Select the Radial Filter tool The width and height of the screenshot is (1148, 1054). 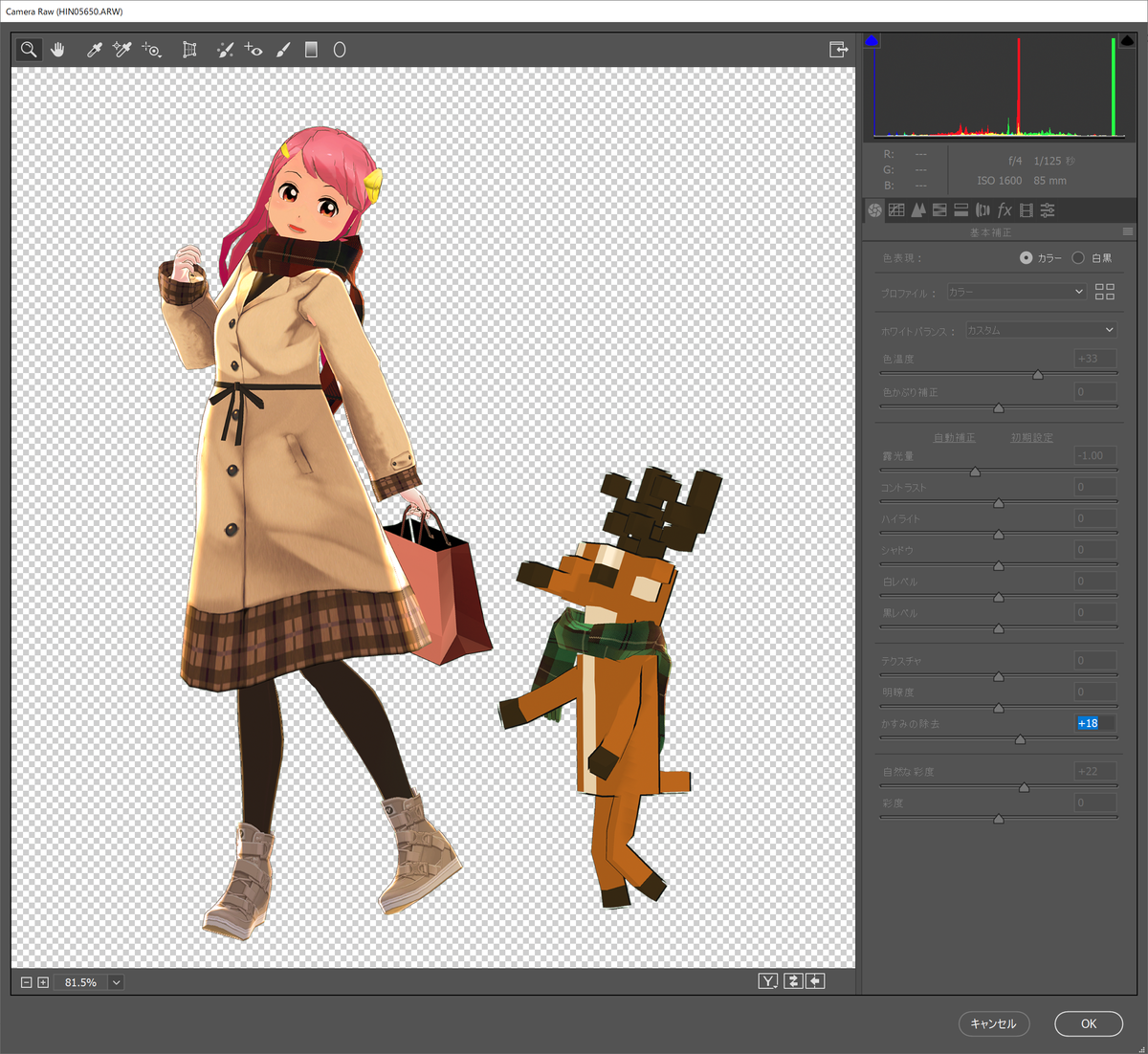click(340, 50)
